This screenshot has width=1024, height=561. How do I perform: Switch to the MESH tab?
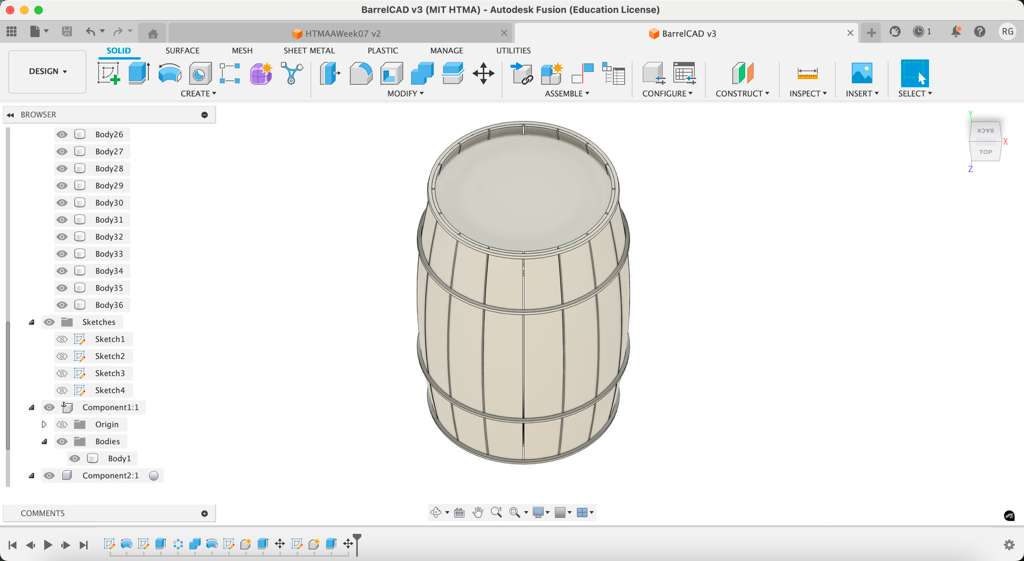(x=242, y=50)
